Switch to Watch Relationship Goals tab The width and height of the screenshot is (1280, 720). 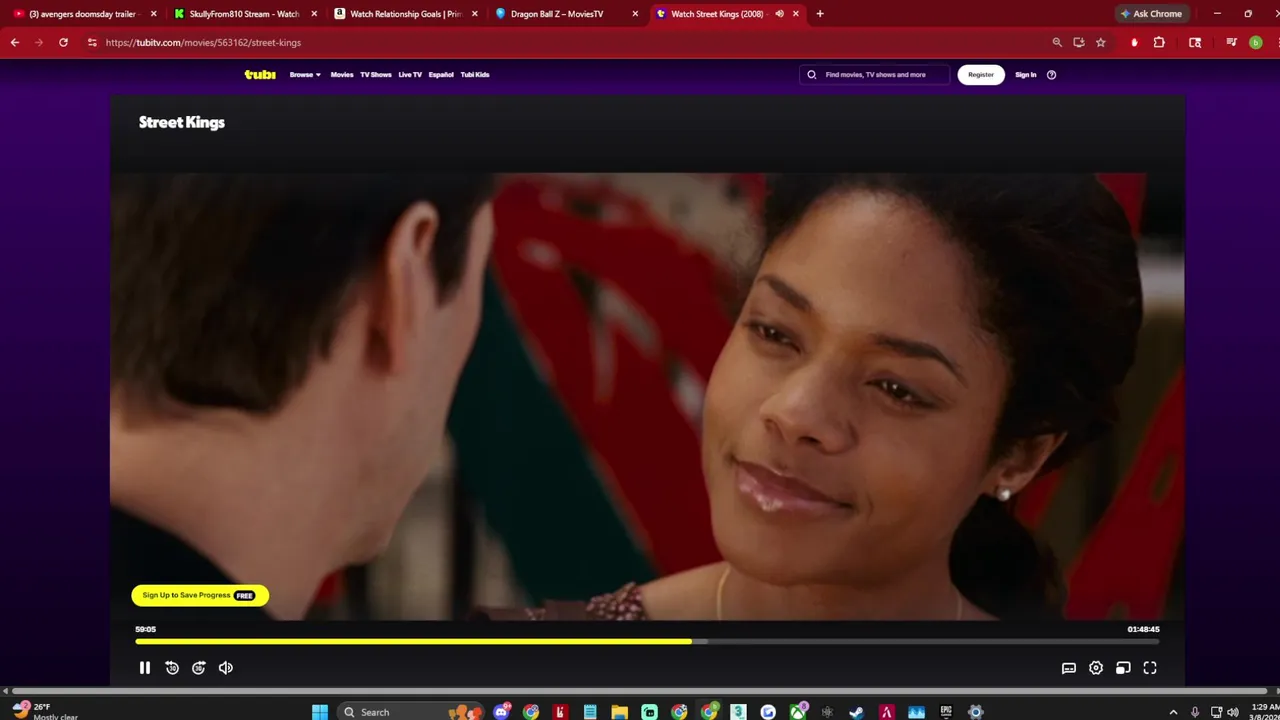(405, 14)
